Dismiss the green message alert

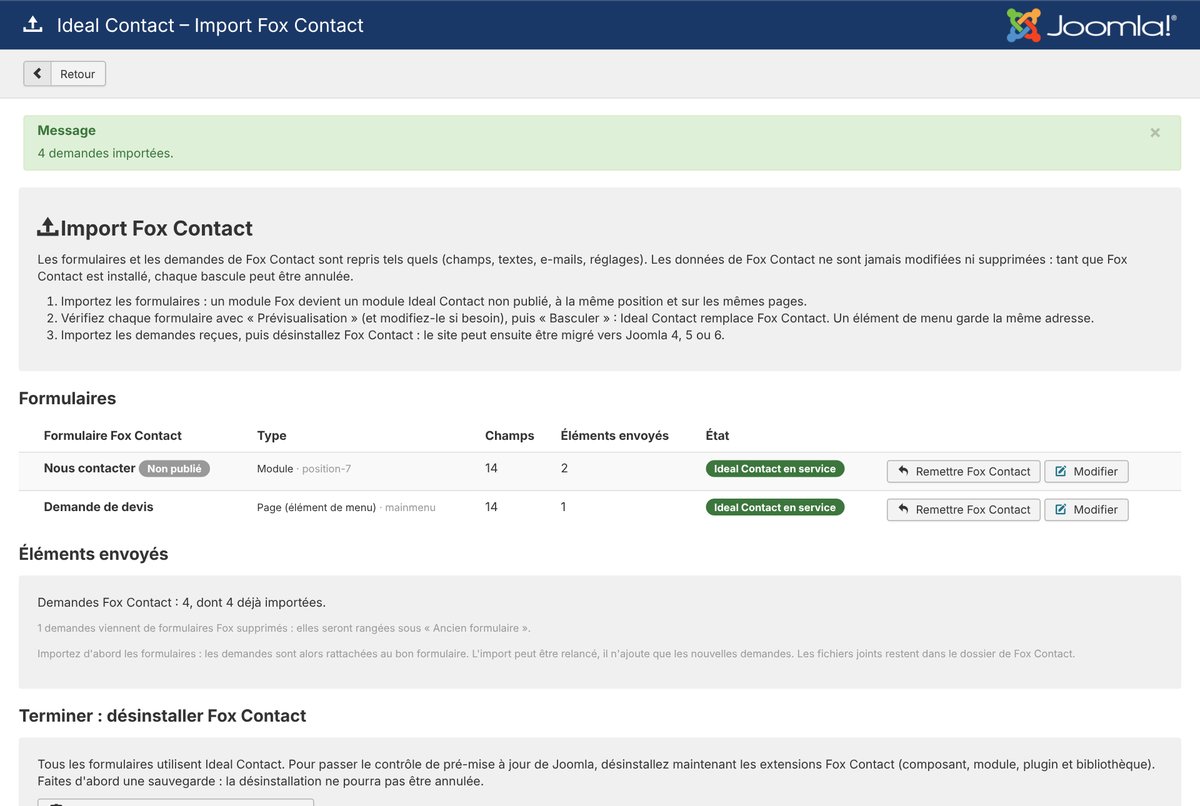[1155, 132]
